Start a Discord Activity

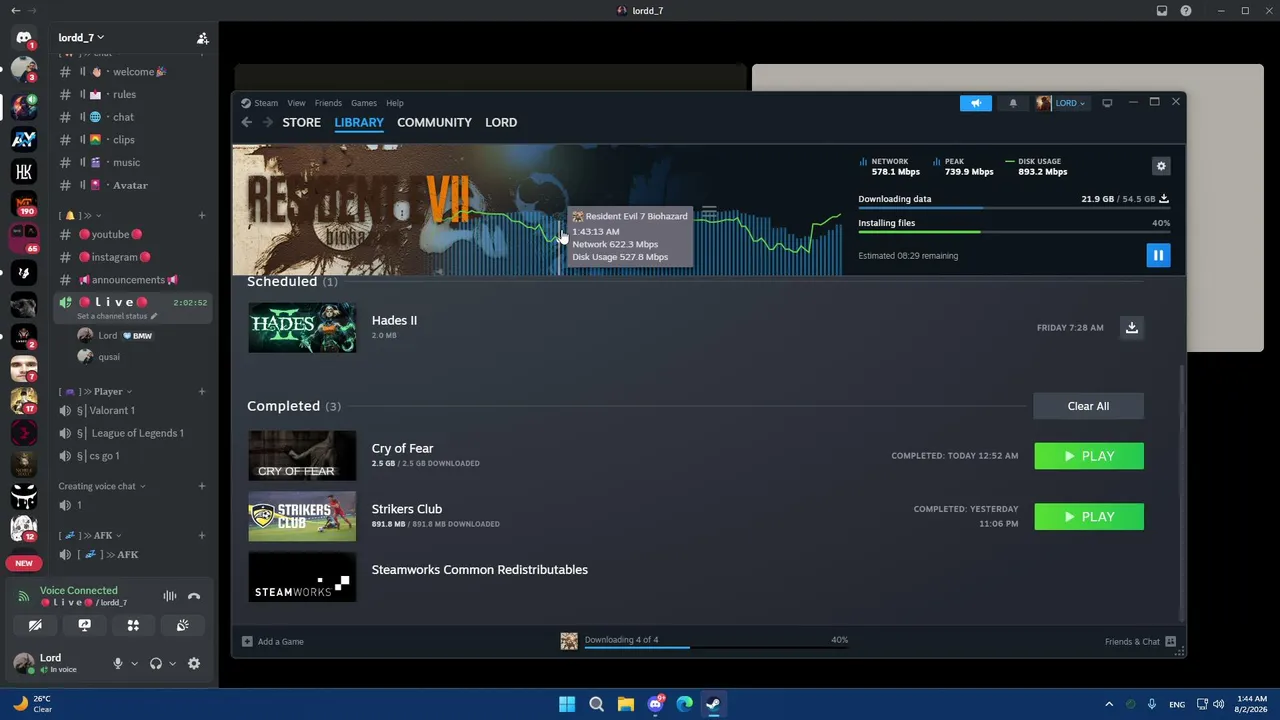click(x=133, y=626)
